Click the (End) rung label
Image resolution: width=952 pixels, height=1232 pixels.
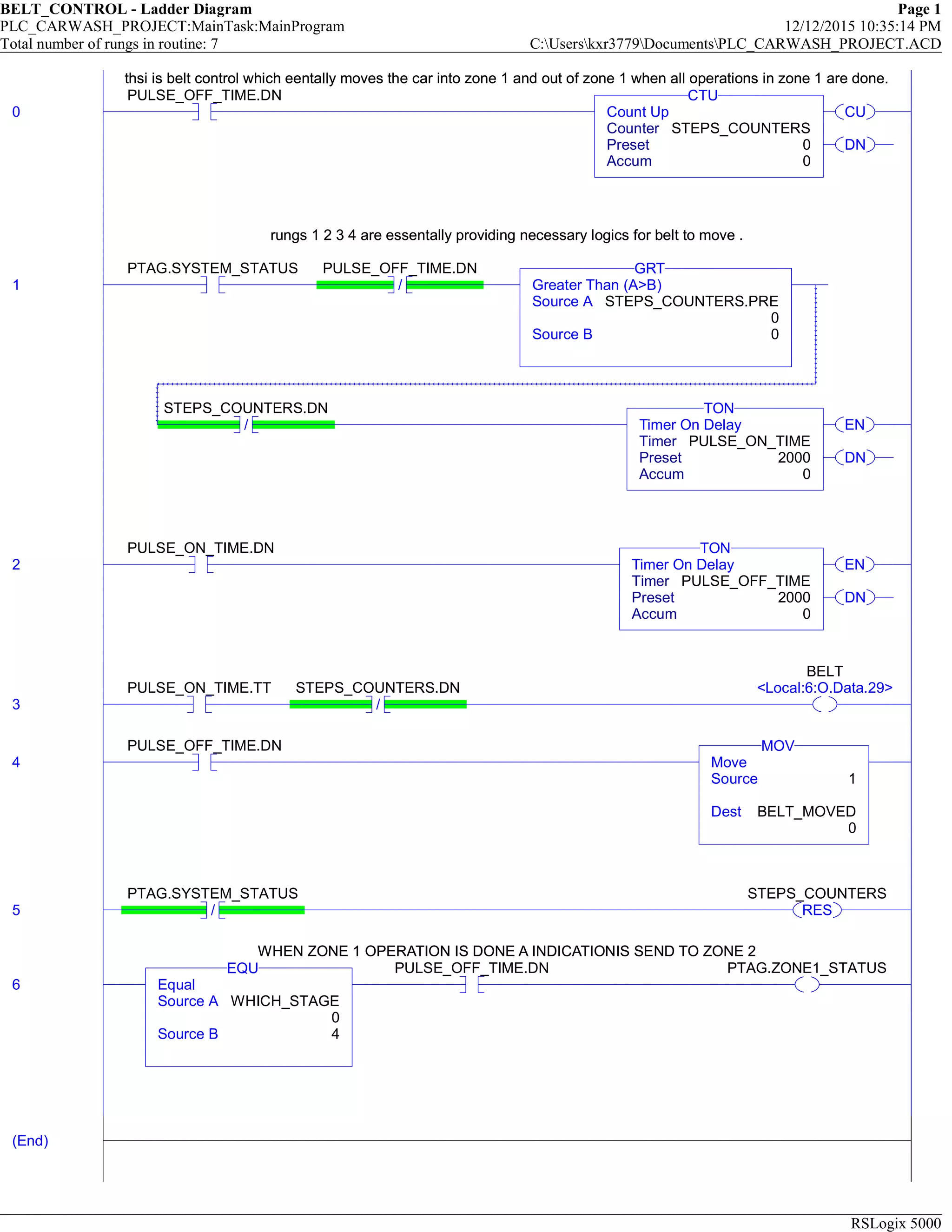click(31, 1140)
